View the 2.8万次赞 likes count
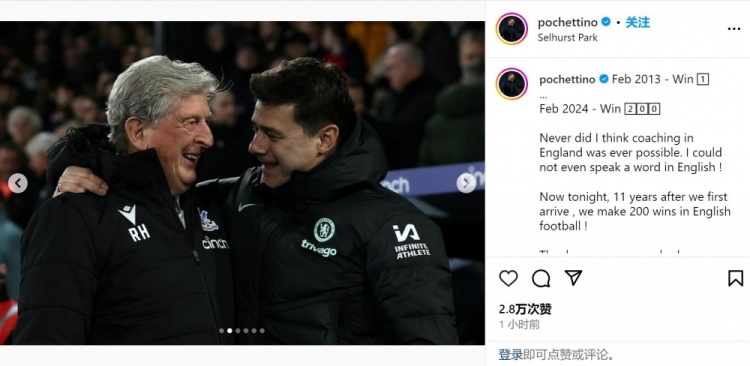The height and width of the screenshot is (366, 750). coord(525,309)
